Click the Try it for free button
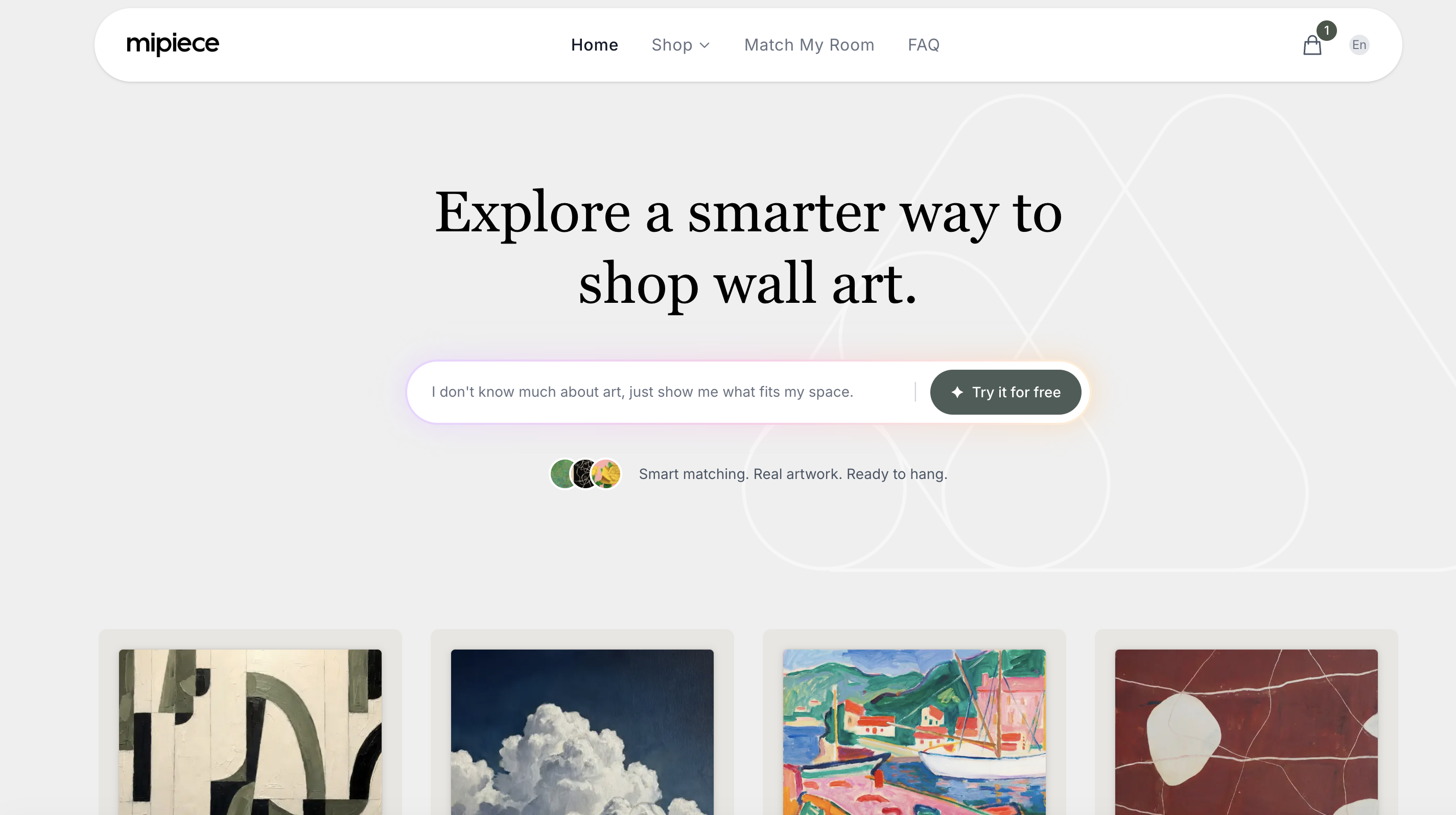 (1005, 392)
